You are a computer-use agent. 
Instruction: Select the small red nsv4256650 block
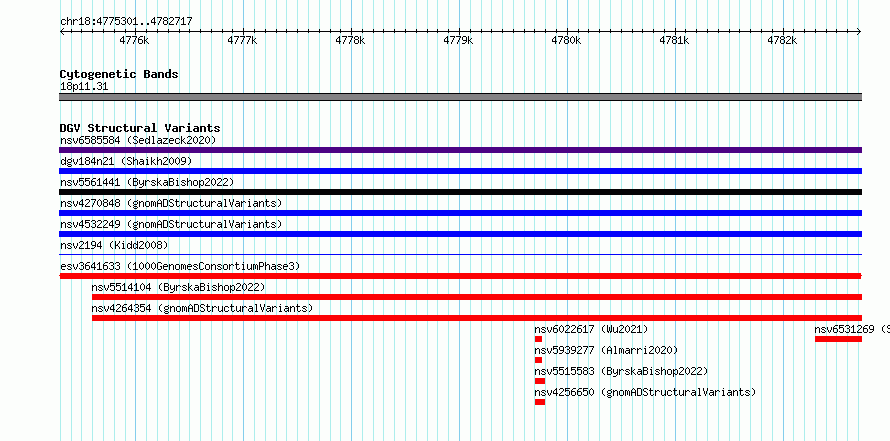coord(540,402)
